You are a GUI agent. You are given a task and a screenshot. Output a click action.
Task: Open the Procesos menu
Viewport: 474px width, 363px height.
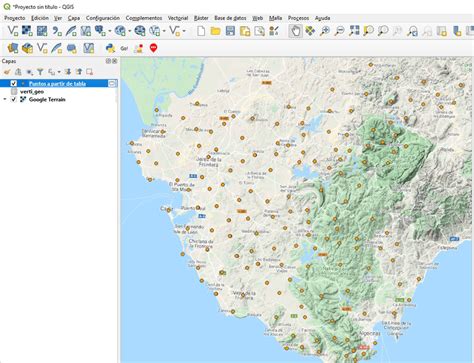pos(298,18)
